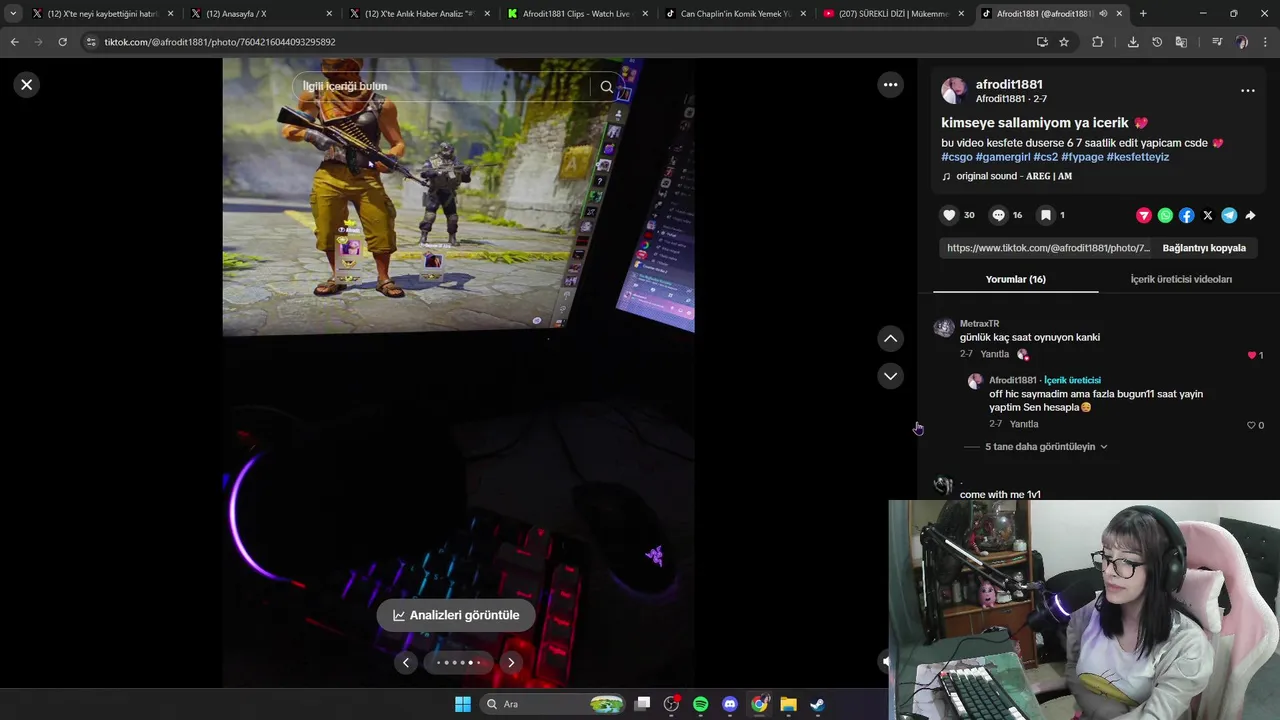Expand '5 tane daha görüntüleyin' replies

[1046, 446]
